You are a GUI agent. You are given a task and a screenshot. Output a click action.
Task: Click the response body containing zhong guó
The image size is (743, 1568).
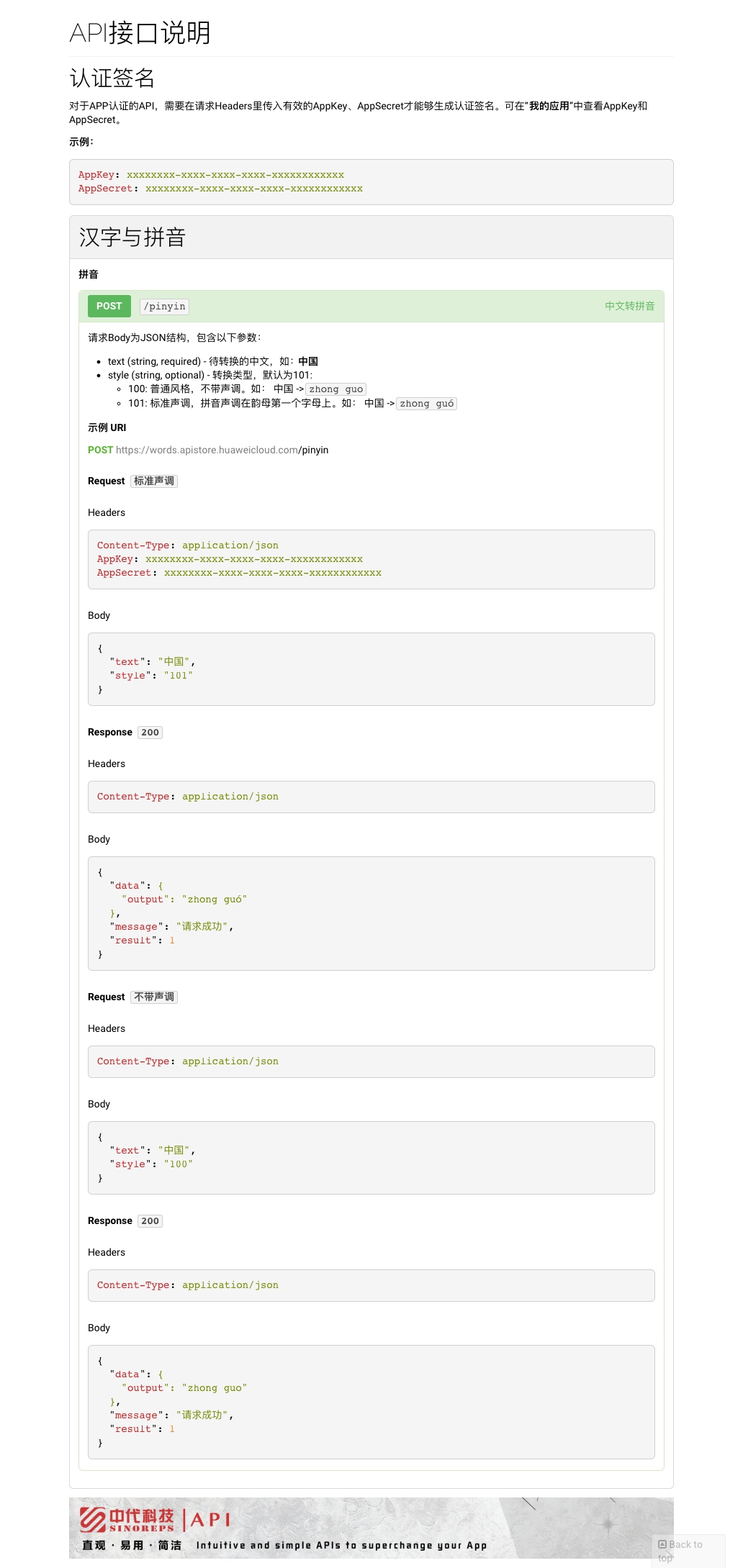(x=371, y=912)
